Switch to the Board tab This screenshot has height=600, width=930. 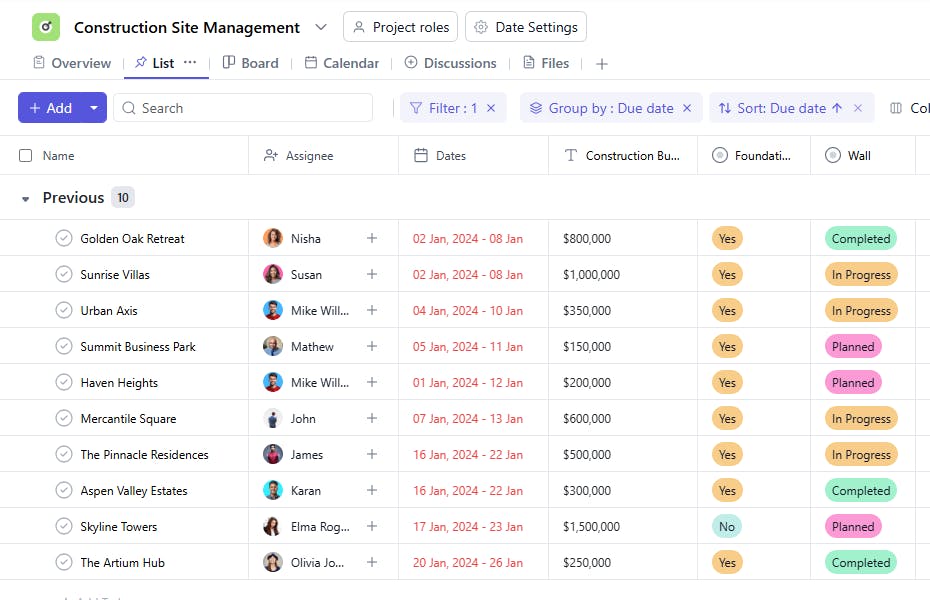[x=250, y=63]
